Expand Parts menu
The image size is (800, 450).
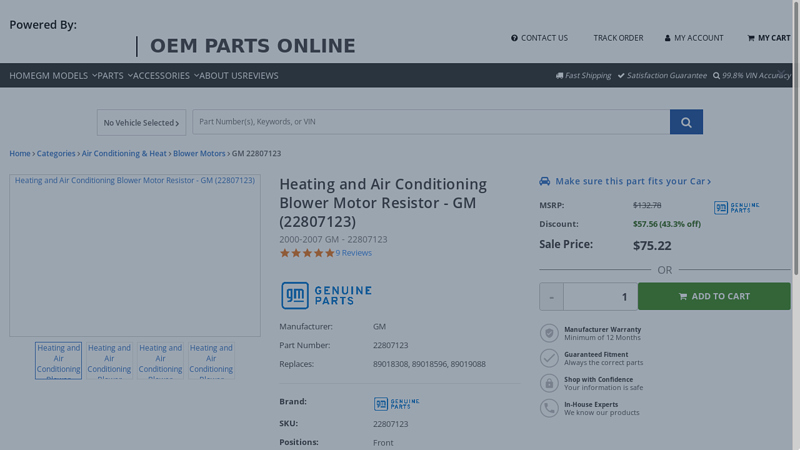coord(115,76)
